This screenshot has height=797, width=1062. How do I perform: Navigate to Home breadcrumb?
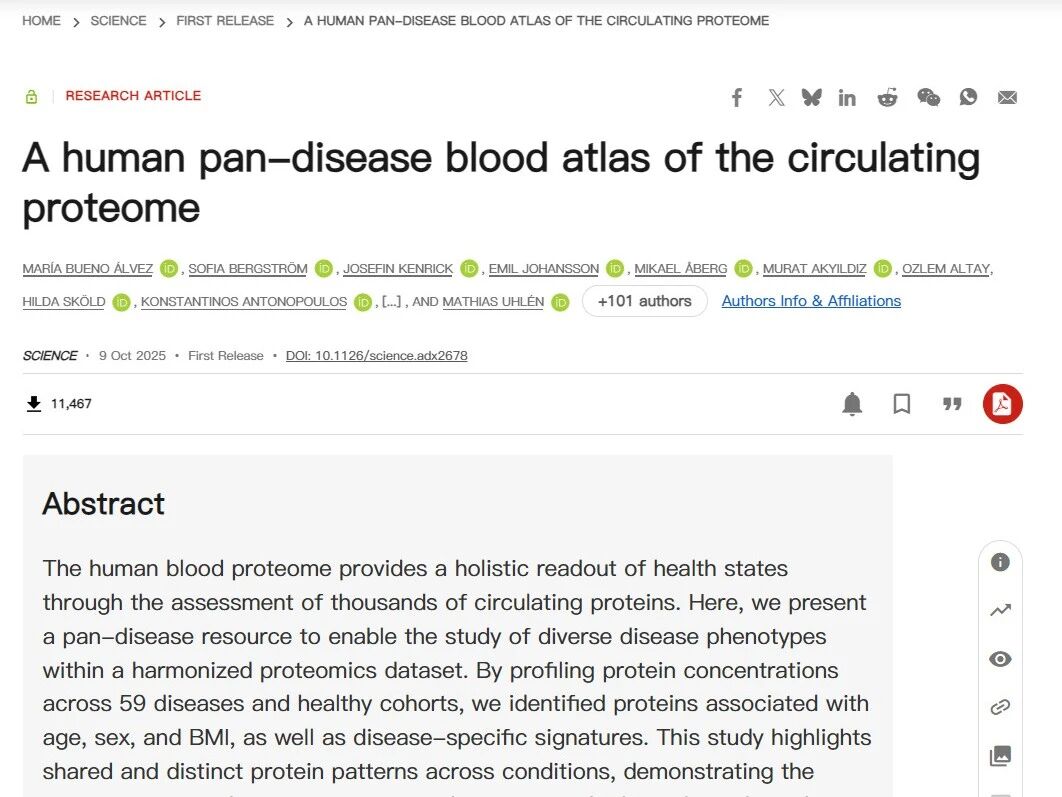click(x=41, y=21)
